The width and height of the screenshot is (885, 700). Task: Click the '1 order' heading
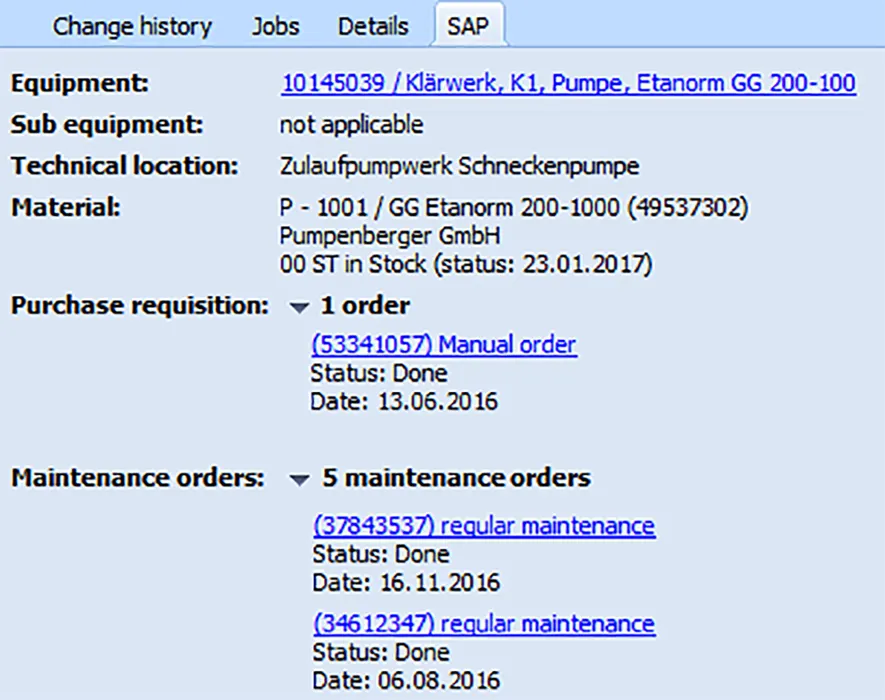pos(365,306)
